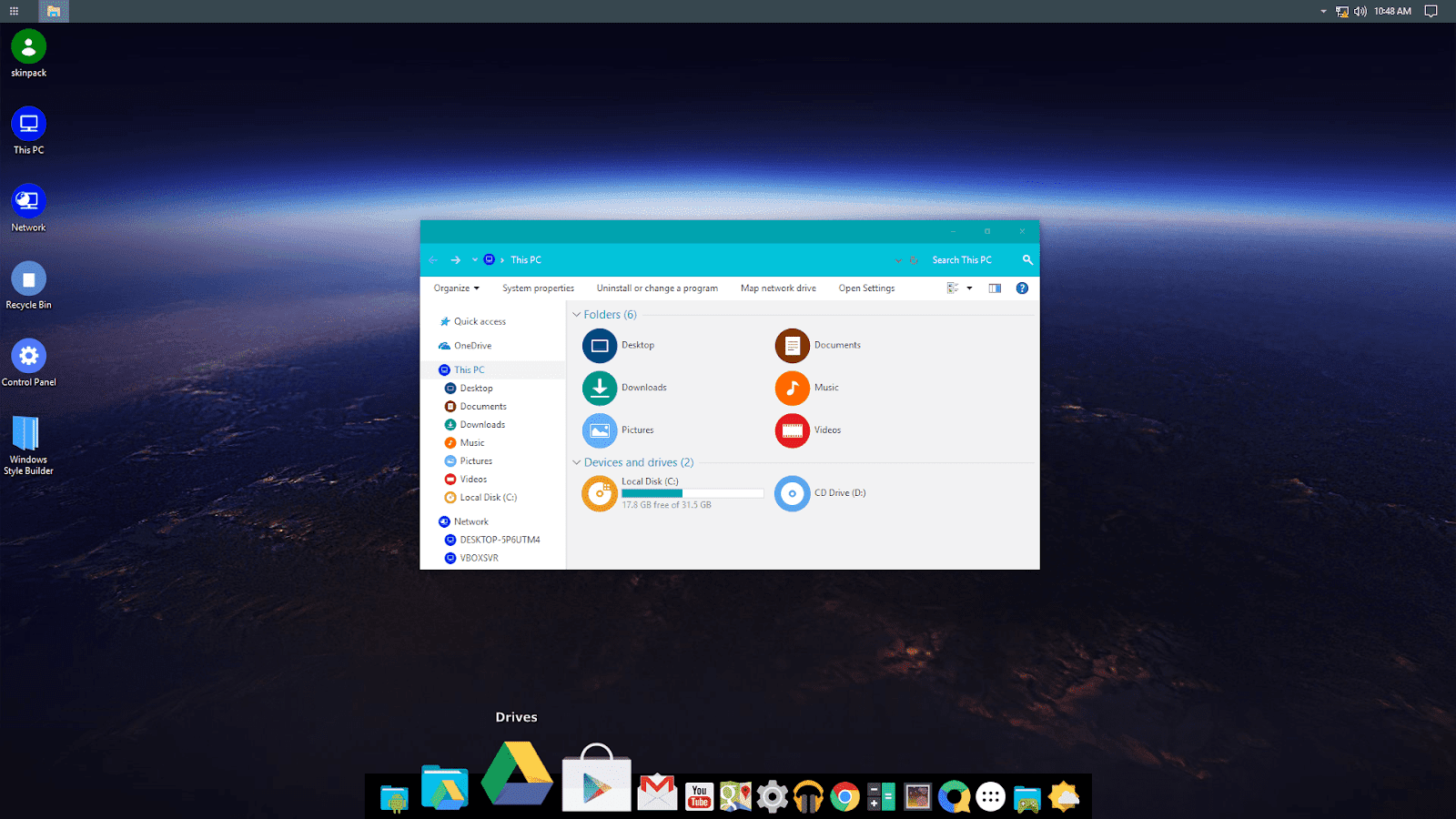Launch YouTube from the dock
Image resolution: width=1456 pixels, height=819 pixels.
point(699,794)
